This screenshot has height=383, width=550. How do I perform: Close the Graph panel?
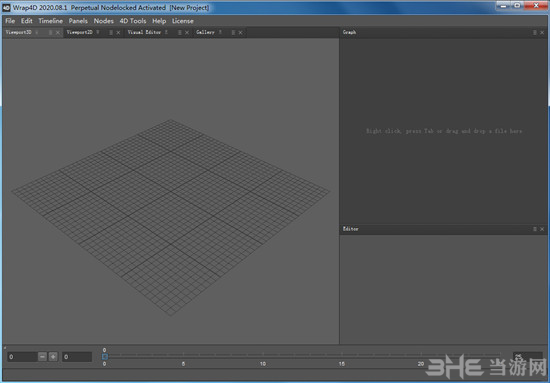[542, 33]
